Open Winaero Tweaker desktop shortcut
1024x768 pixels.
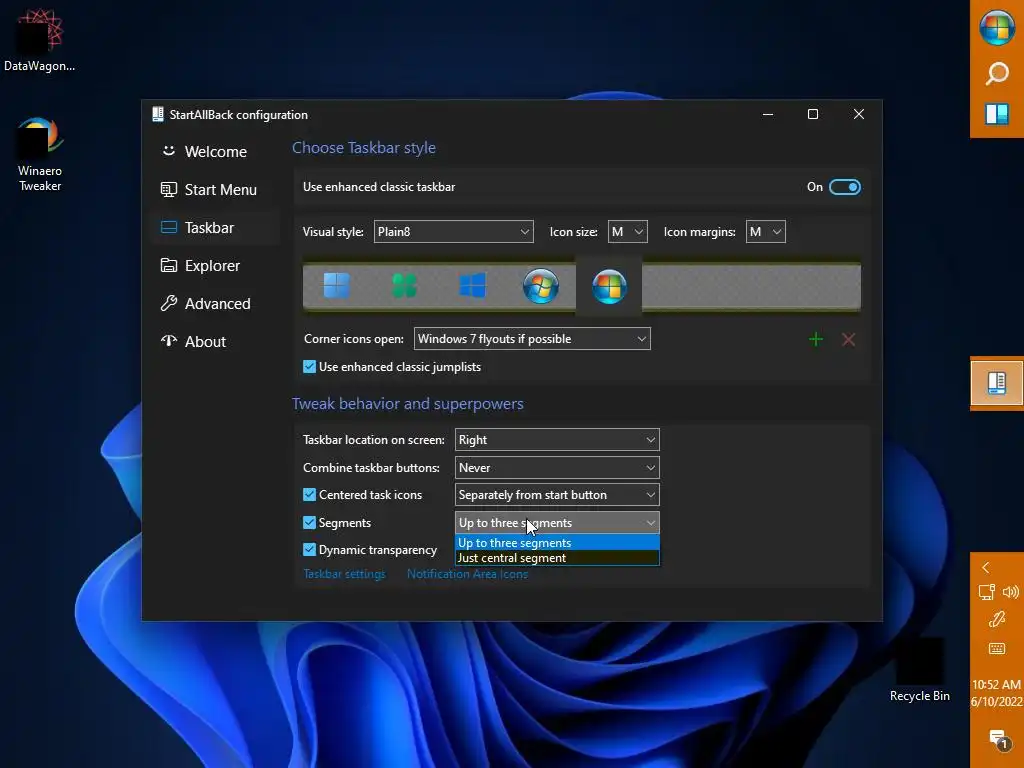(x=39, y=154)
